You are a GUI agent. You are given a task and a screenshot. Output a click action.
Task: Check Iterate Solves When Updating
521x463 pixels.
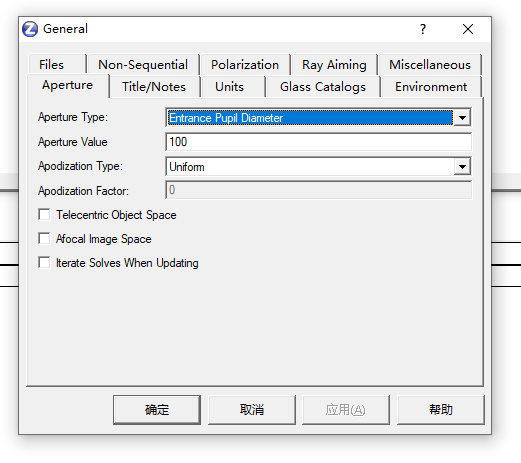point(44,263)
